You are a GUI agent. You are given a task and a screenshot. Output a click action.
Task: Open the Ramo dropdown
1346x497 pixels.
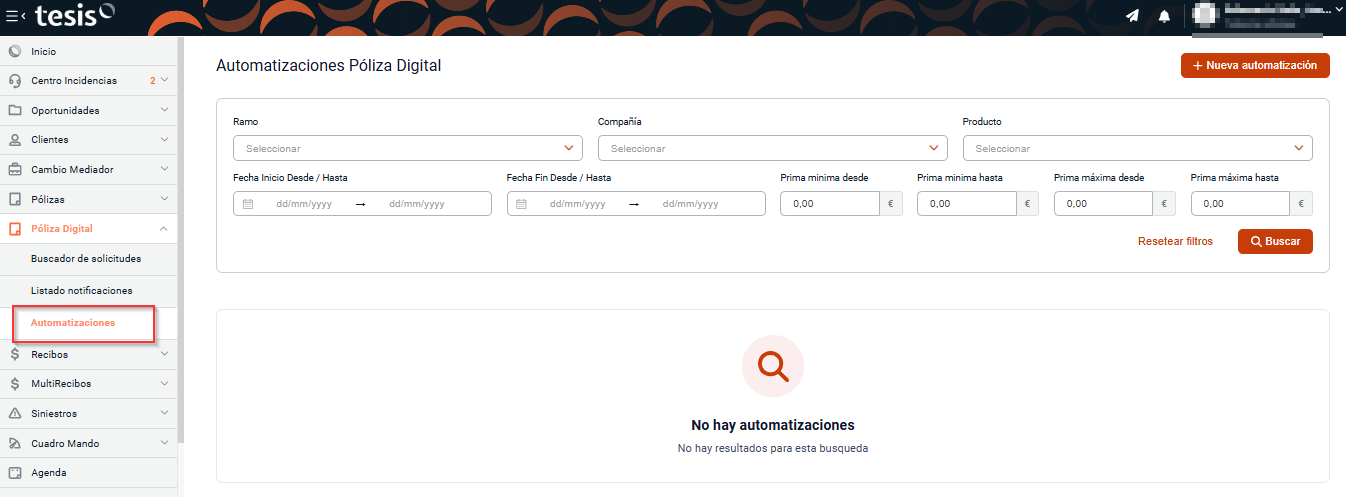(x=408, y=148)
